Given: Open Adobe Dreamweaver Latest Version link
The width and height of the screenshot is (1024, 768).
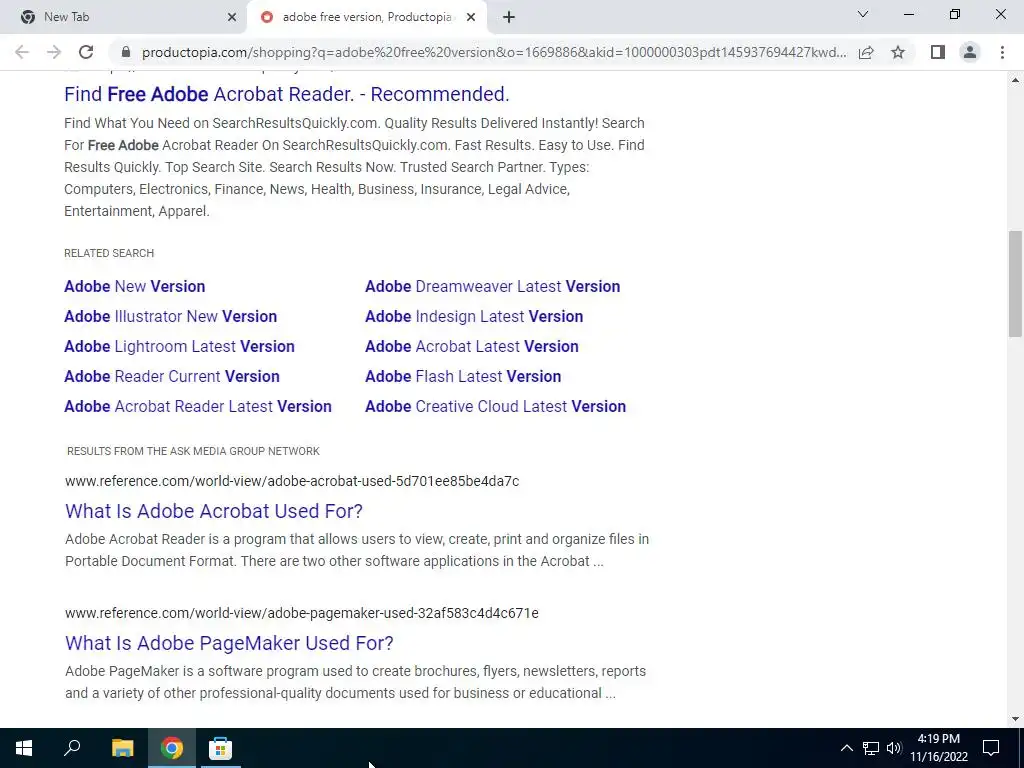Looking at the screenshot, I should 492,286.
